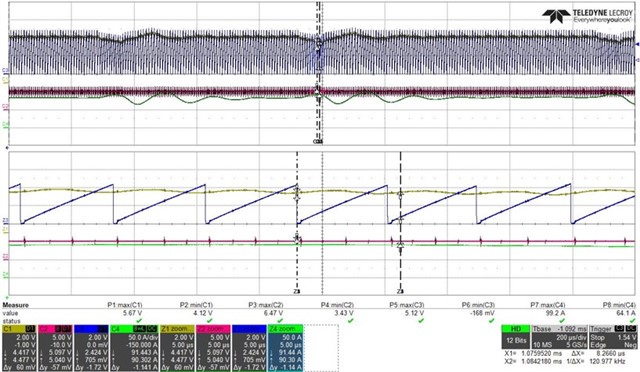Click the green status checkmark under P5

pos(421,321)
